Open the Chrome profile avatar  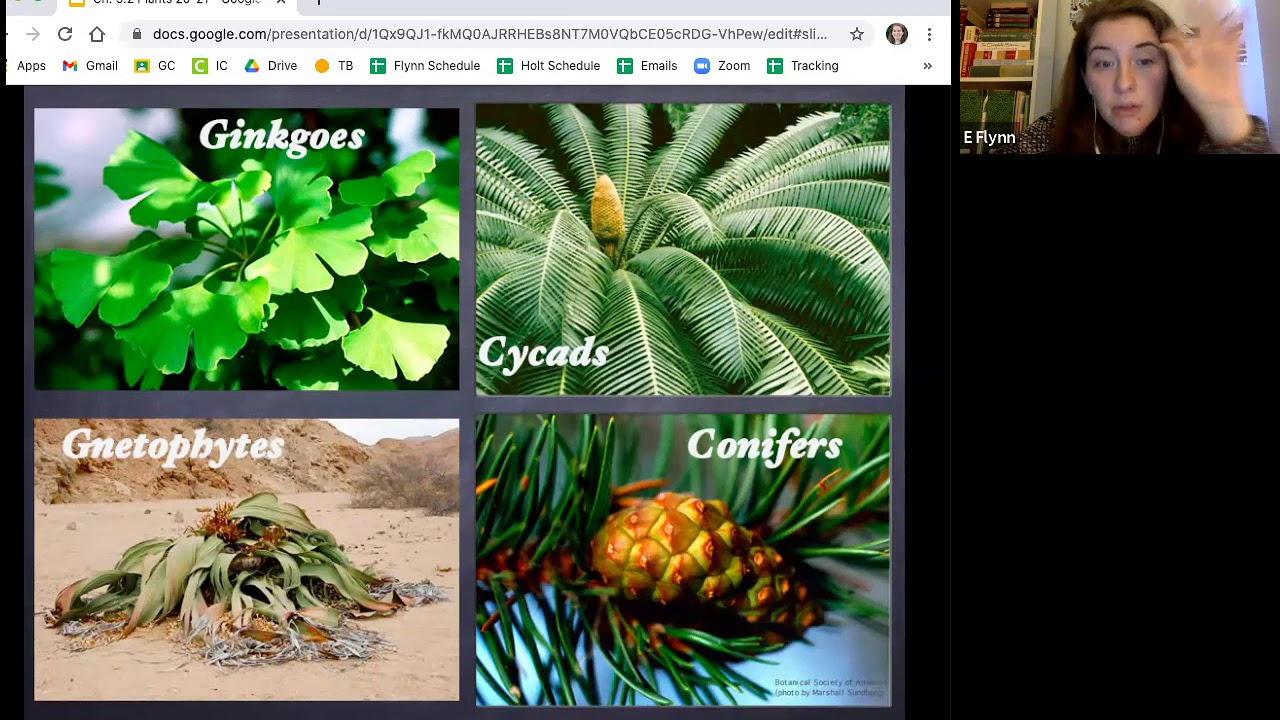(x=897, y=34)
